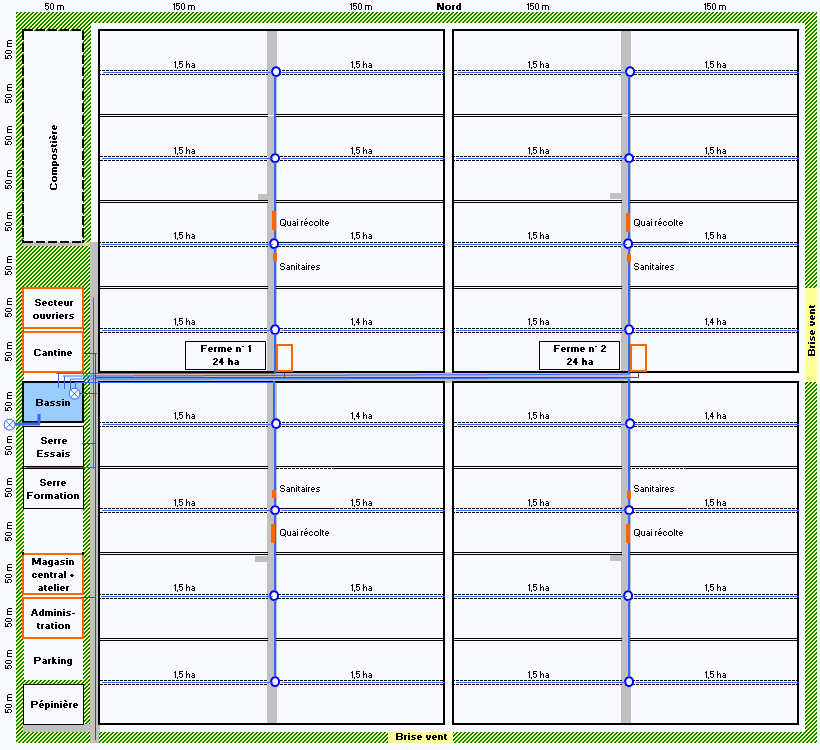Click the orange Quai récolte marker in lower Ferme 2
Viewport: 820px width, 750px height.
628,533
